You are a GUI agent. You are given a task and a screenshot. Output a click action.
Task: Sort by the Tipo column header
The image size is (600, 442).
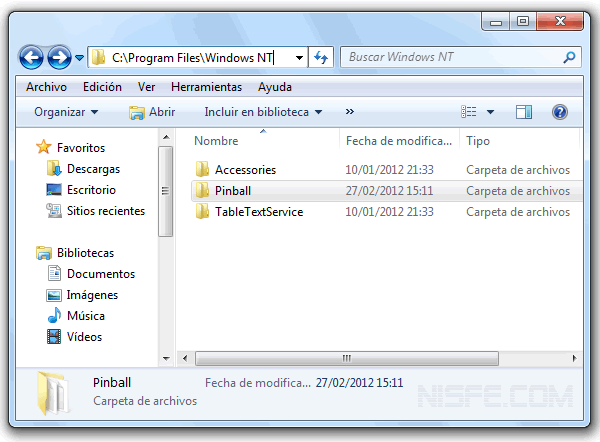pos(478,141)
